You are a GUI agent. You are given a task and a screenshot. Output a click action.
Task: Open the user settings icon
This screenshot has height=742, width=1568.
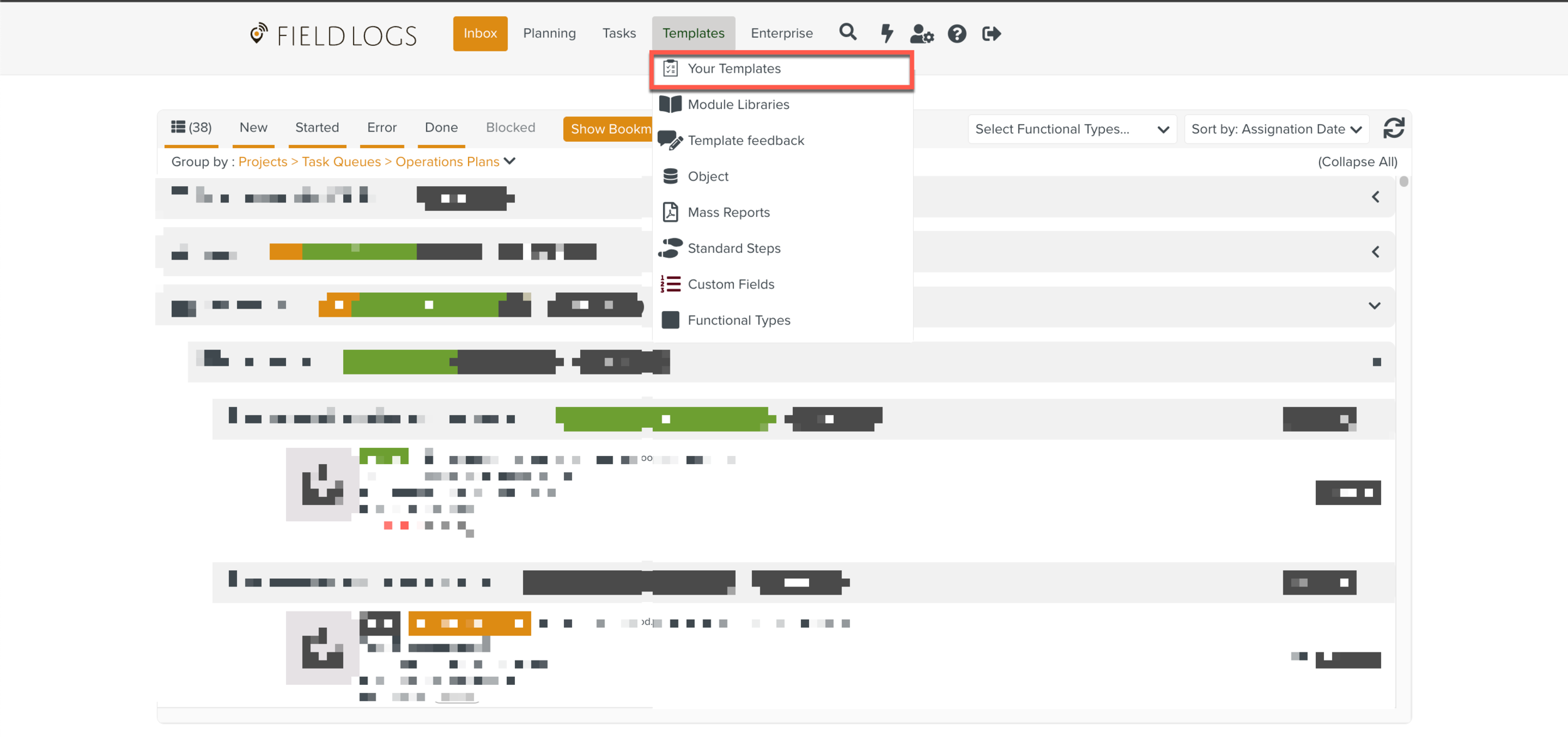click(921, 33)
